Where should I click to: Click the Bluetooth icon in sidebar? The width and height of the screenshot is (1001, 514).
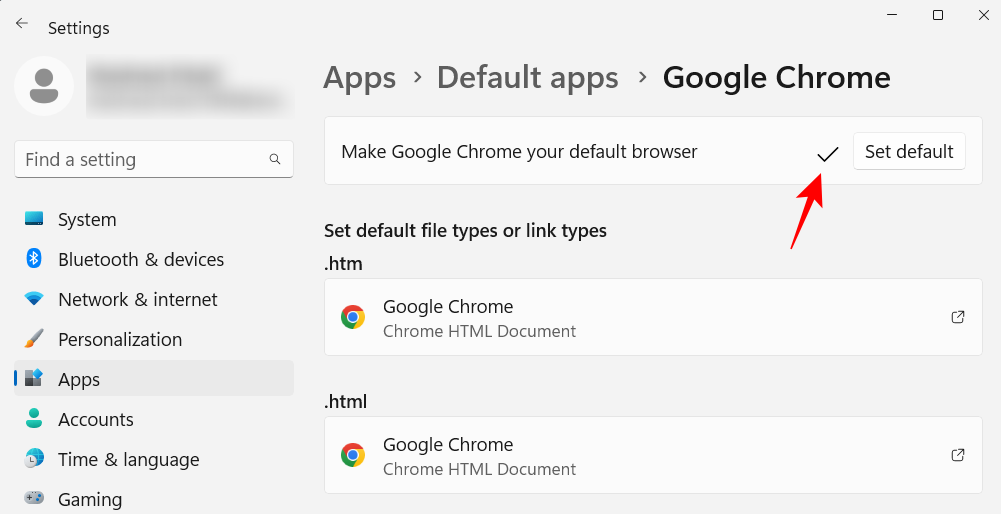(x=33, y=259)
